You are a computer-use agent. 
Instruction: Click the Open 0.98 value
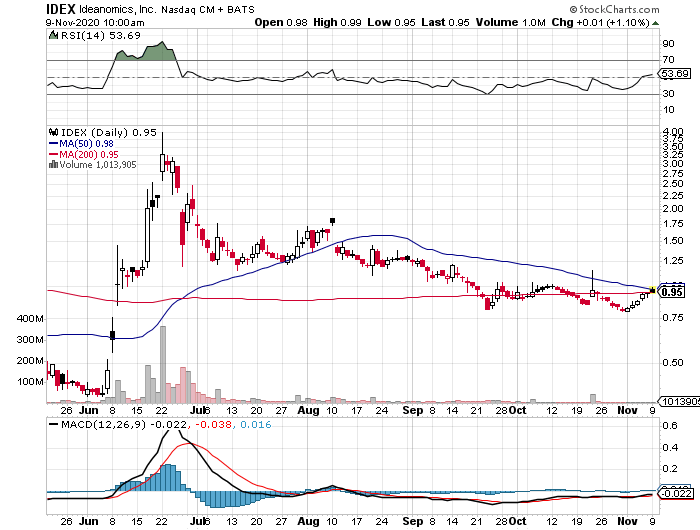[x=281, y=22]
